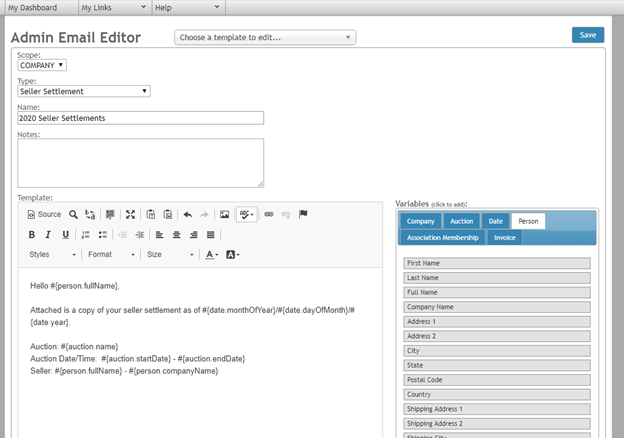Insert a bulleted list
The image size is (624, 438).
pyautogui.click(x=103, y=235)
